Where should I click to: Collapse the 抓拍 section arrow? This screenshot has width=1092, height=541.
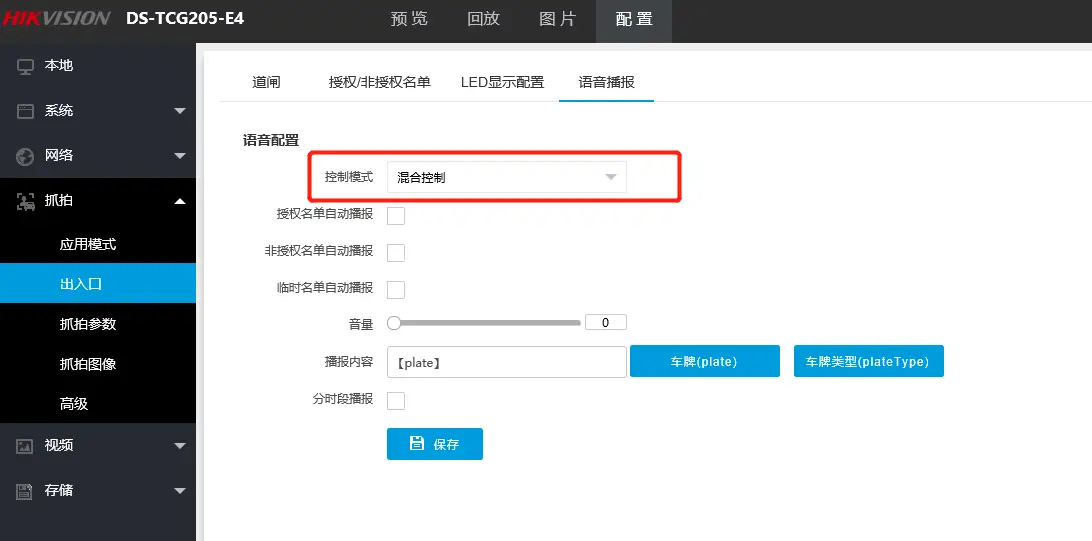180,201
